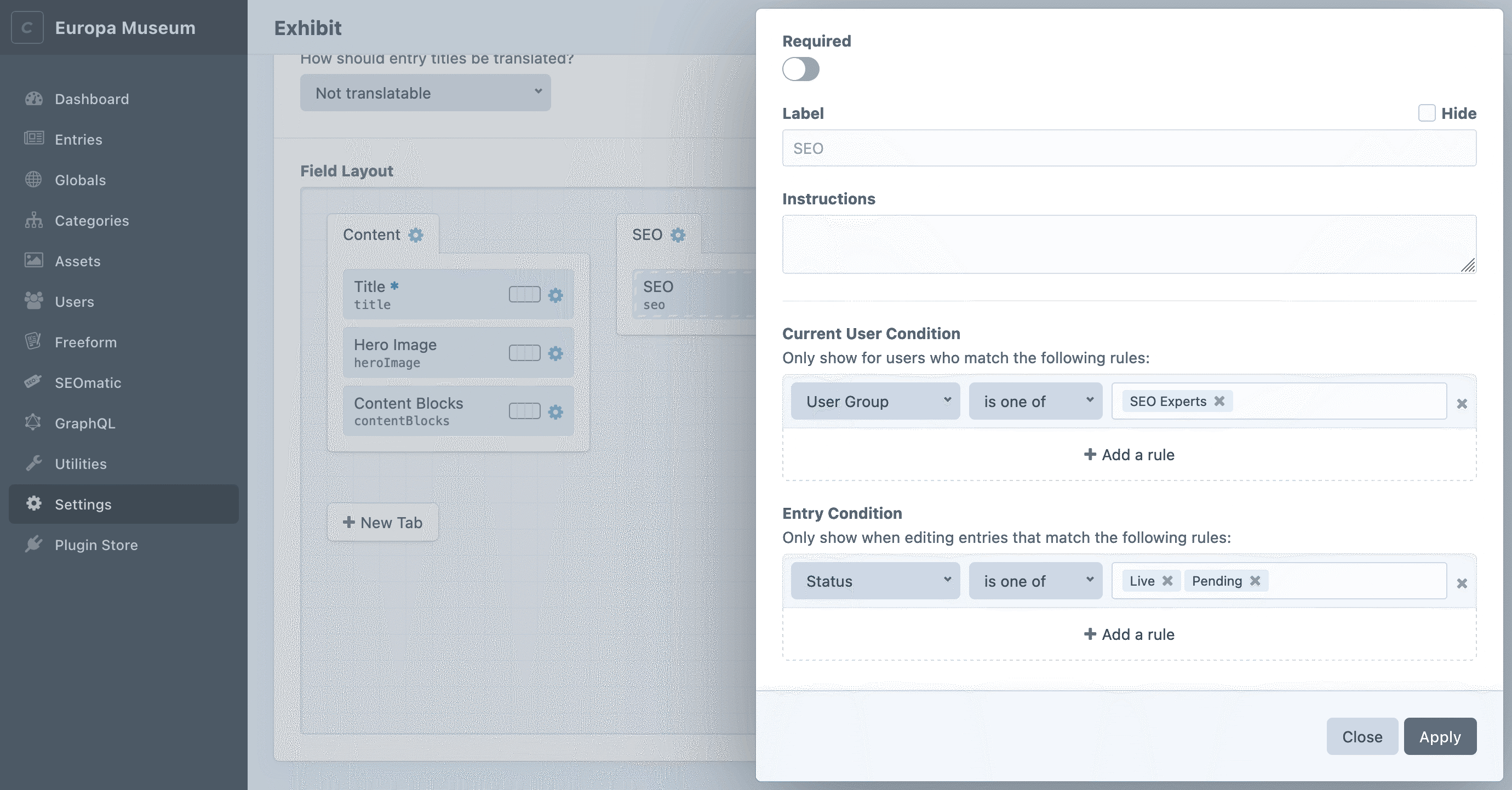Open the Dashboard sidebar item
Screen dimensions: 1512x790
(x=123, y=99)
